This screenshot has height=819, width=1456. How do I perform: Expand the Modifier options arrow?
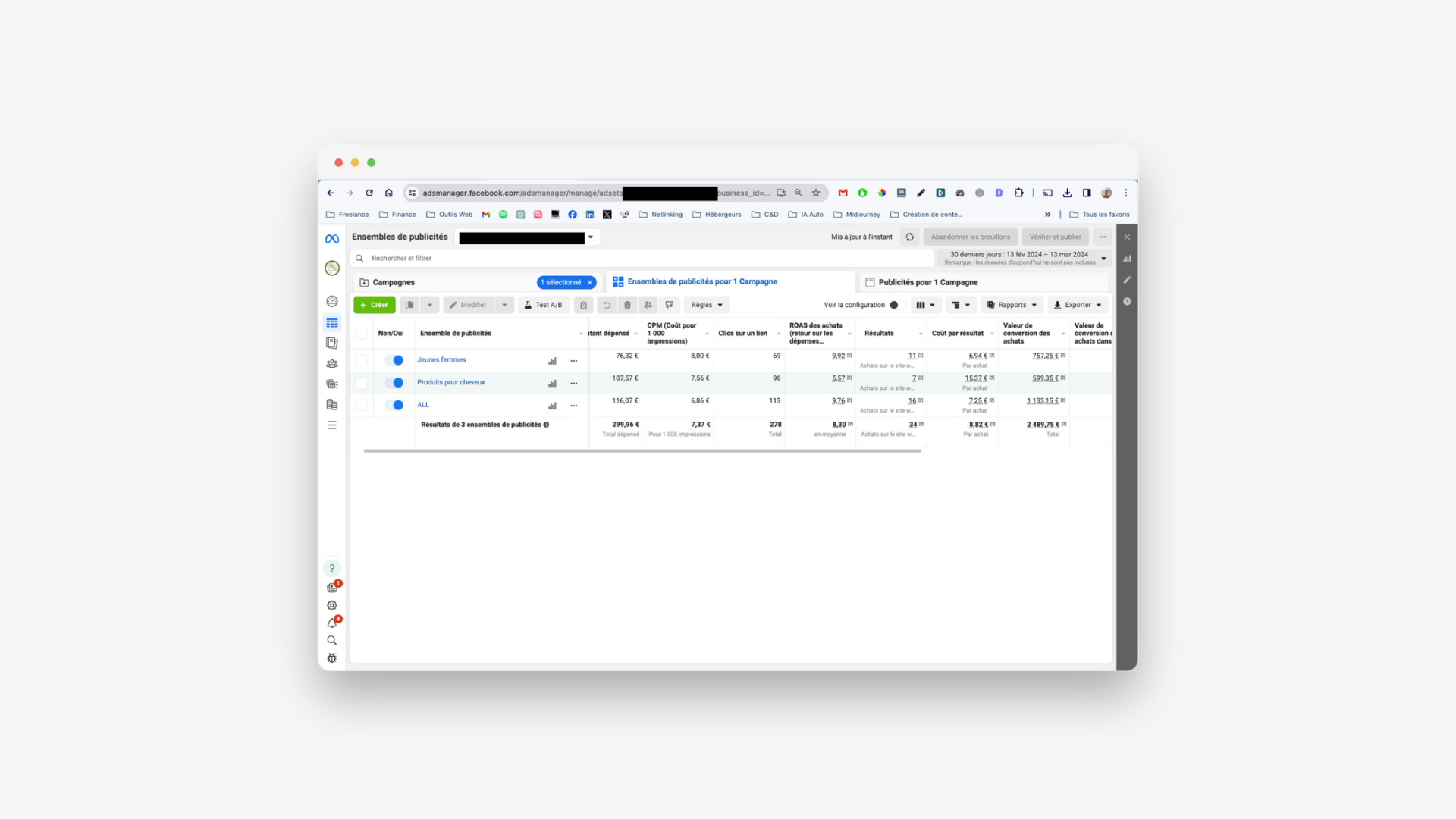pos(504,305)
